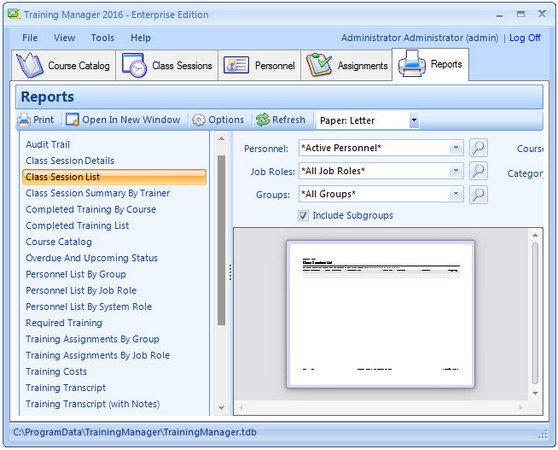Select the Audit Trail report
The image size is (558, 450).
click(48, 144)
